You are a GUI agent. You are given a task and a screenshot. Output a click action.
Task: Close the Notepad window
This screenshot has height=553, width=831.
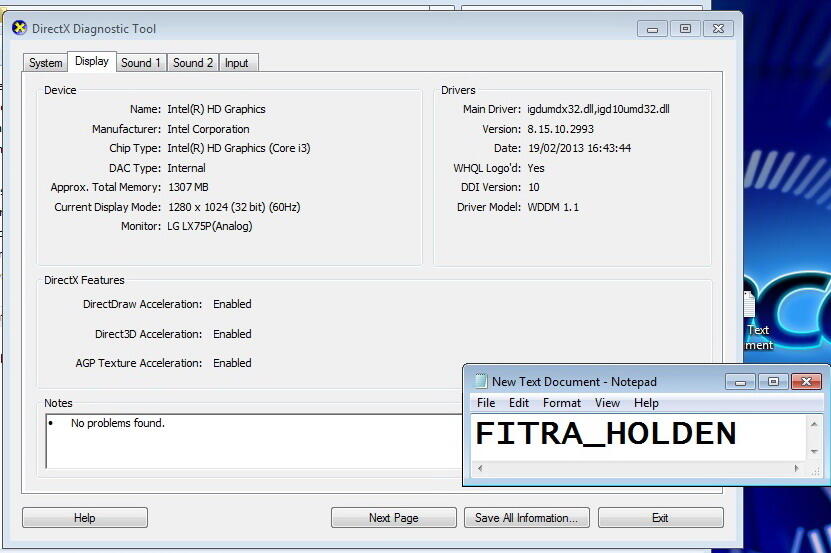(806, 382)
